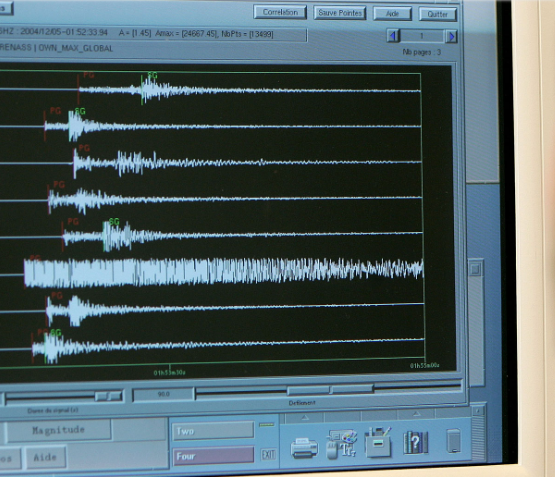
Task: Launch the Style Manager icon with the palette
Action: tap(342, 444)
